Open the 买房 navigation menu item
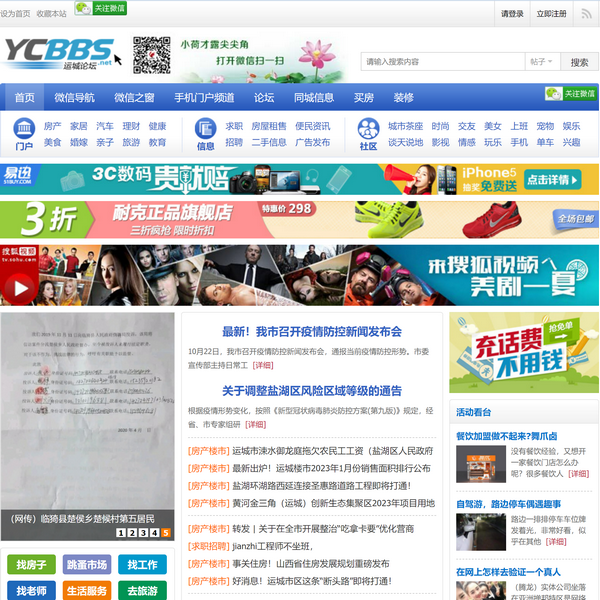The width and height of the screenshot is (600, 600). pyautogui.click(x=364, y=98)
